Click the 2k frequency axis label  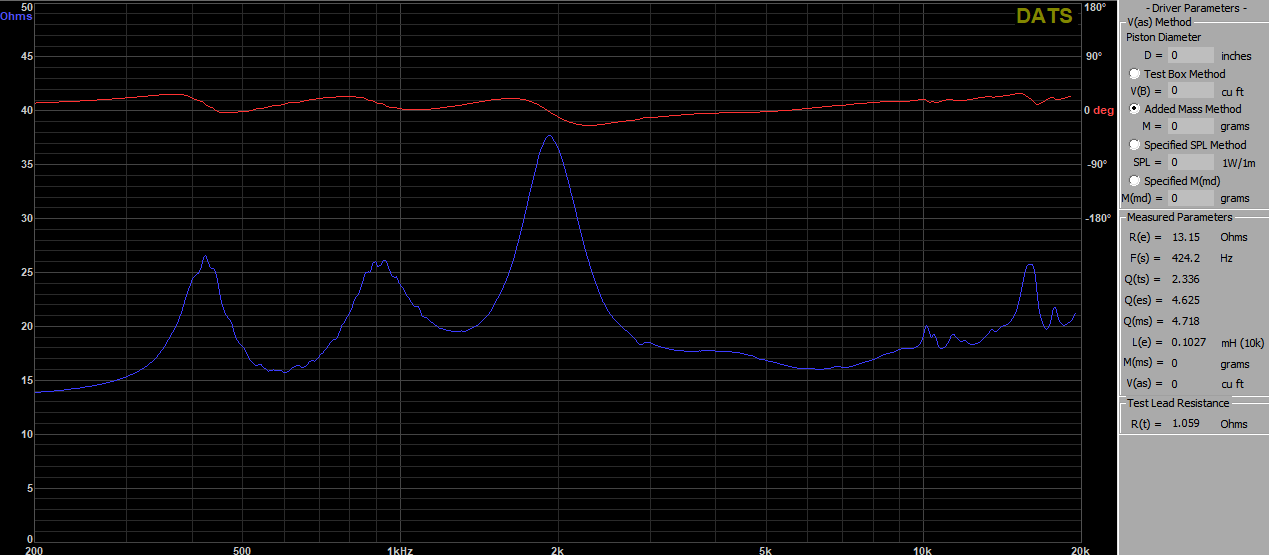coord(557,549)
